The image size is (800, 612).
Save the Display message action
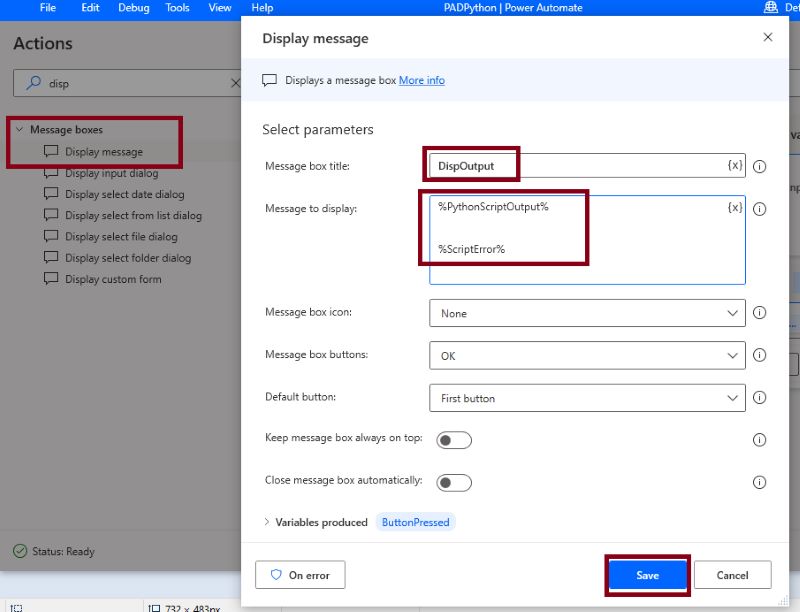click(x=646, y=575)
